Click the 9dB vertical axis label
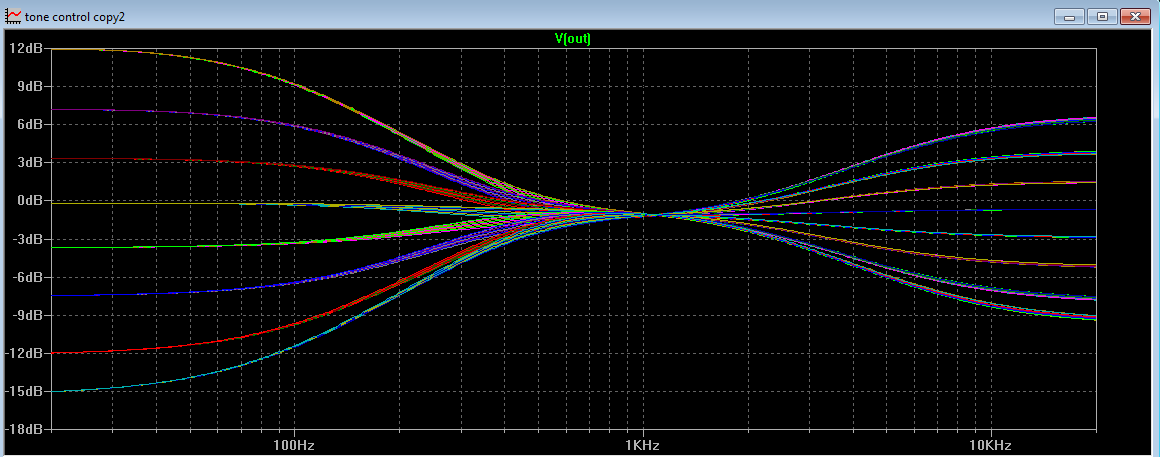1160x457 pixels. pos(30,86)
